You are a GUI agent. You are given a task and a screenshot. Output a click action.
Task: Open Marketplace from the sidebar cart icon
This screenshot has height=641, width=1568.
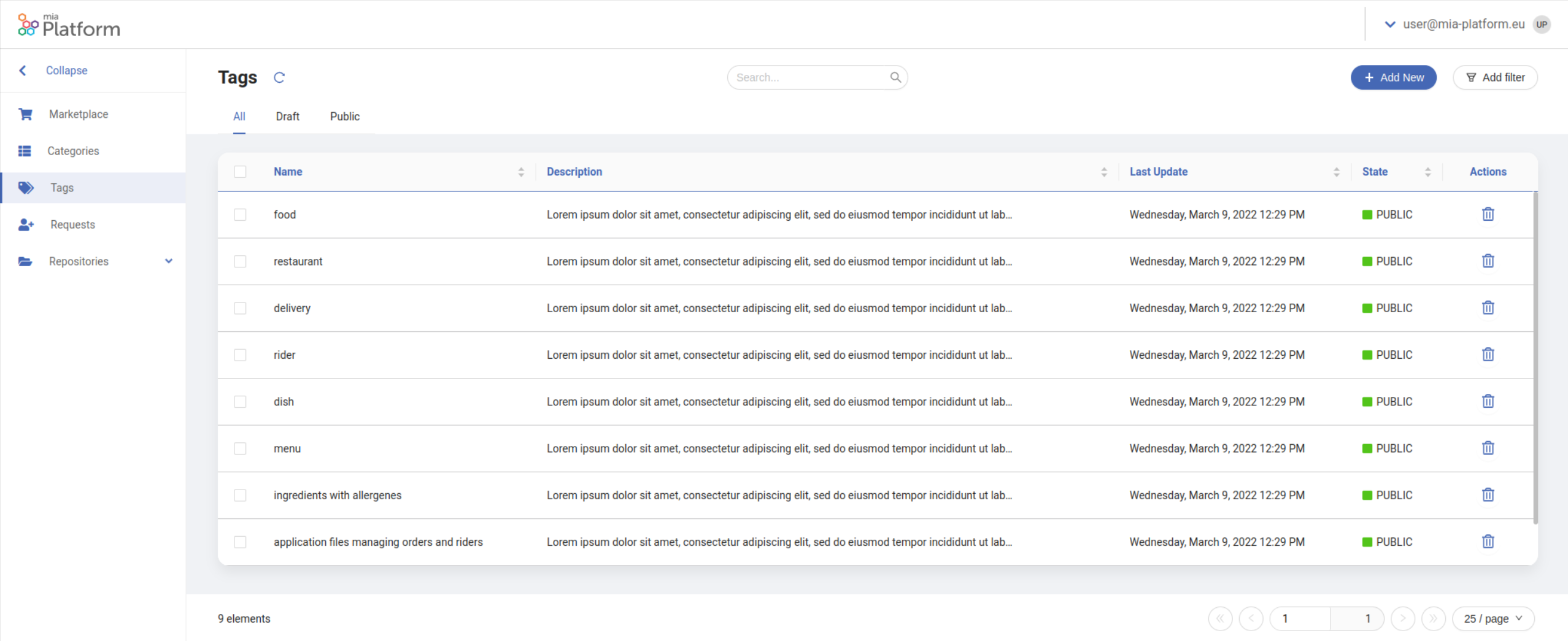pos(25,114)
